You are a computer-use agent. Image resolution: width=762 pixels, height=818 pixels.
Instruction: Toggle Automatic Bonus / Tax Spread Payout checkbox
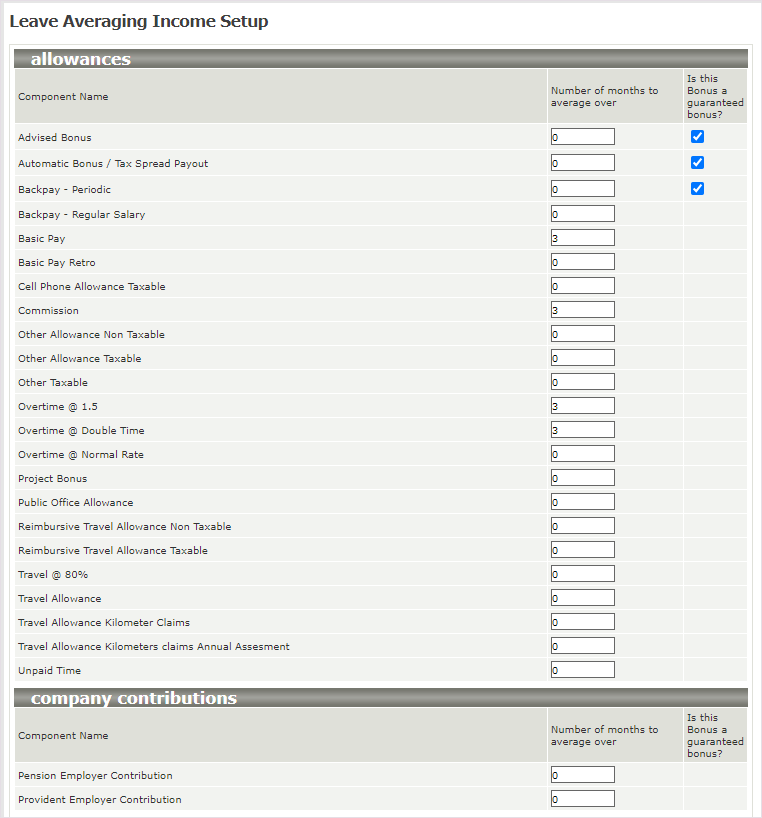tap(697, 163)
